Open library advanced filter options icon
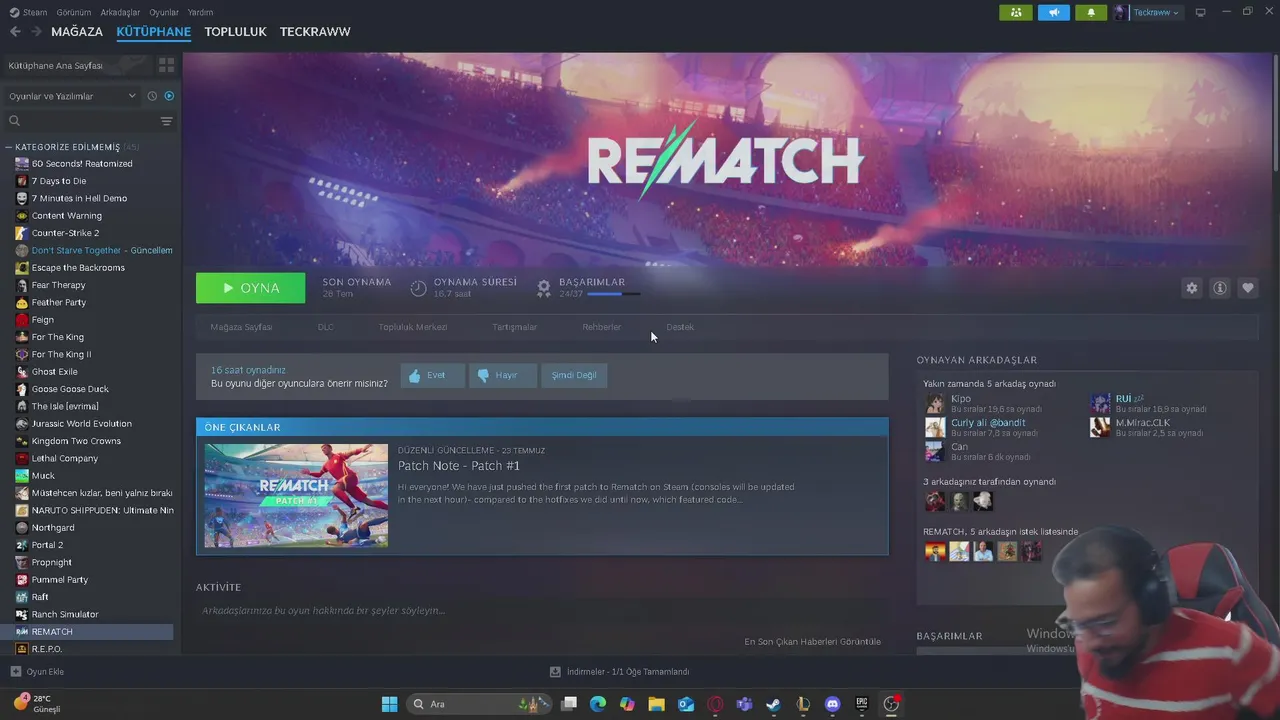Viewport: 1280px width, 720px height. 166,121
